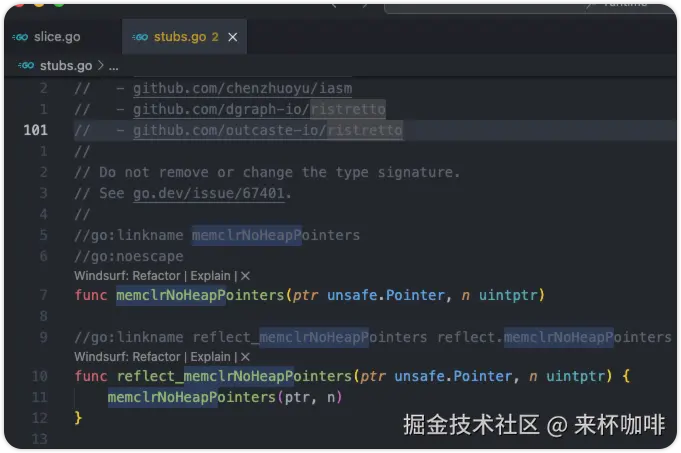Image resolution: width=681 pixels, height=453 pixels.
Task: Close the stubs.go tab
Action: (233, 37)
